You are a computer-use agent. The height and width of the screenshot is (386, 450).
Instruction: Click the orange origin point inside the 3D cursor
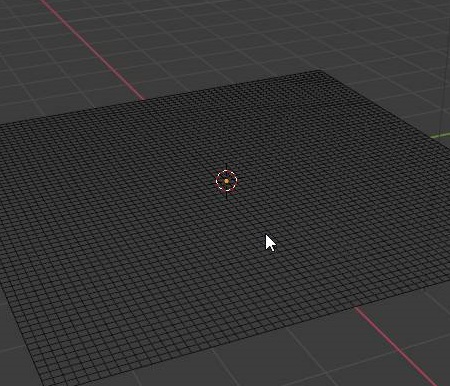point(227,181)
